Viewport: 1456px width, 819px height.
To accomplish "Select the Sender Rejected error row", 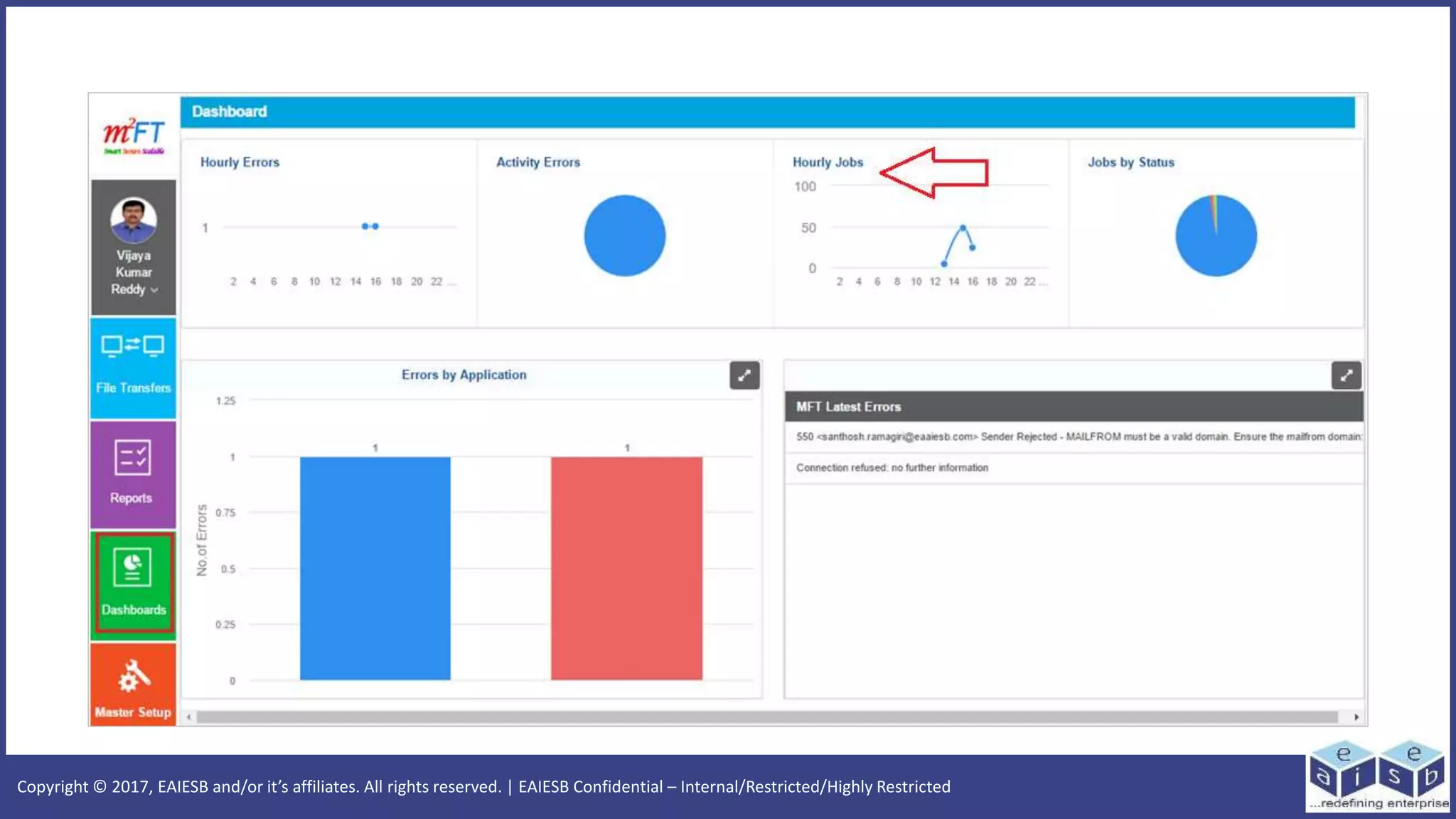I will [1074, 437].
